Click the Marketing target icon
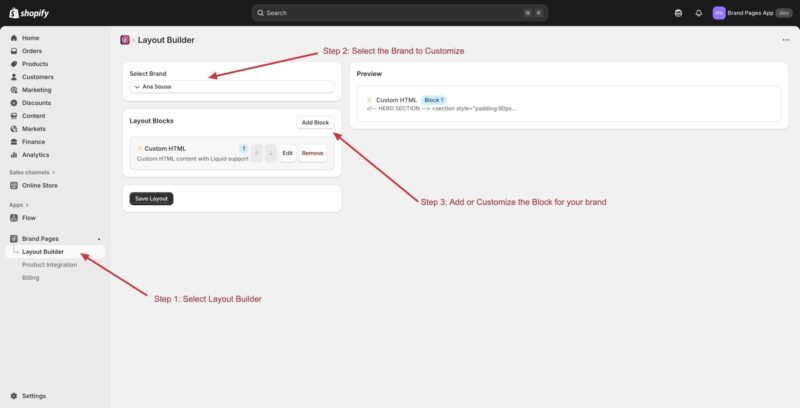This screenshot has height=408, width=800. (x=14, y=90)
